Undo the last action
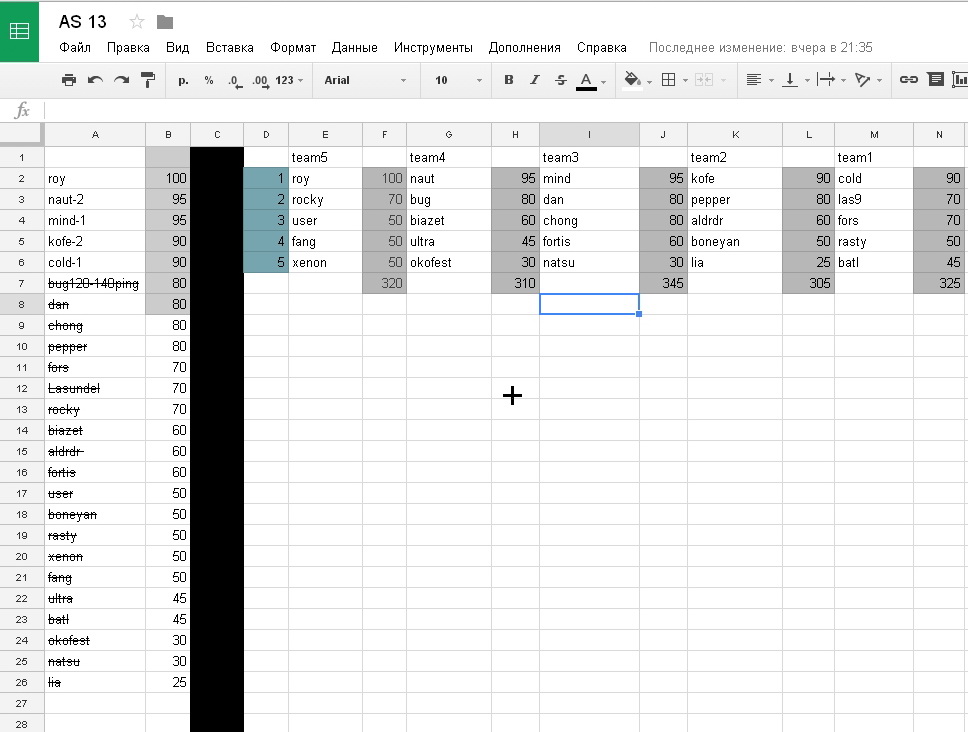 point(95,80)
